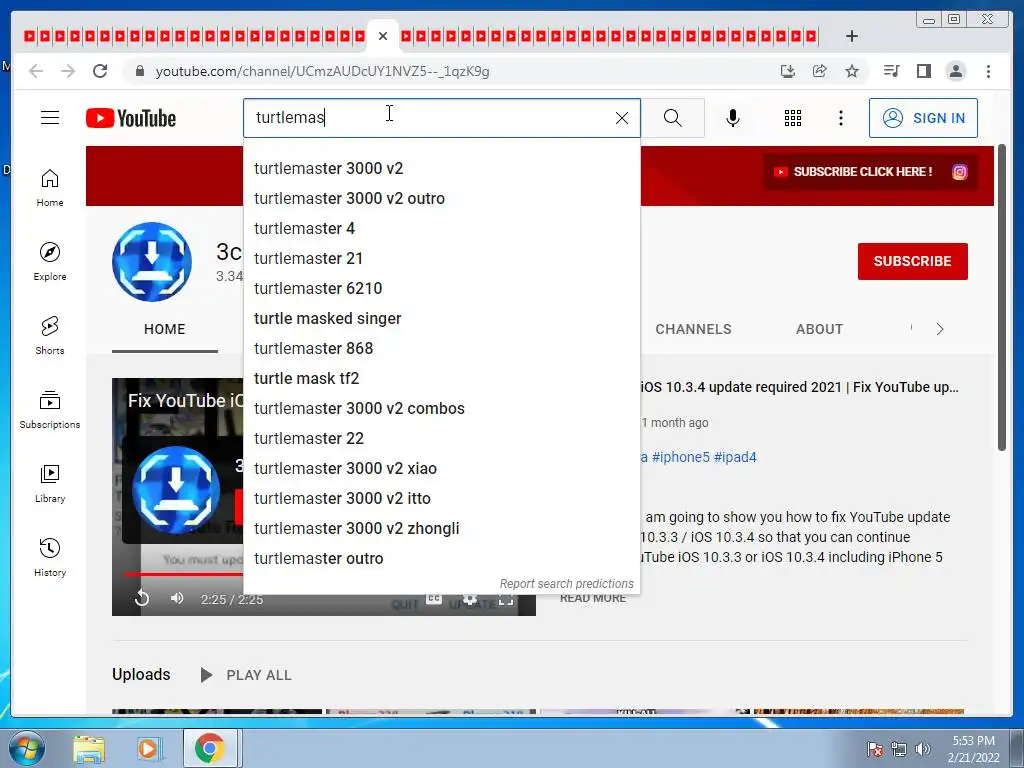
Task: Bookmark this page with star icon
Action: click(852, 71)
